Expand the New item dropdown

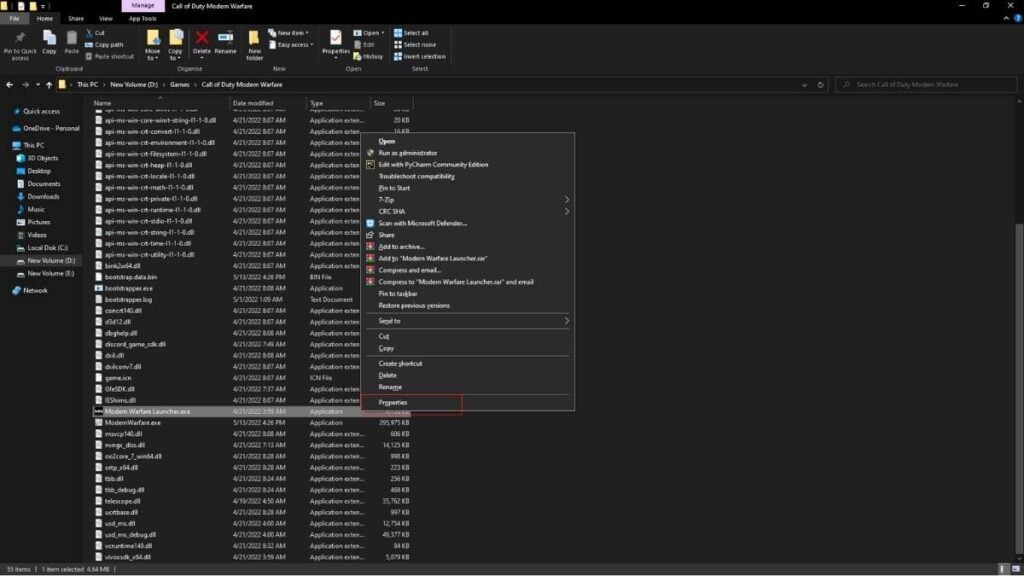pyautogui.click(x=289, y=33)
